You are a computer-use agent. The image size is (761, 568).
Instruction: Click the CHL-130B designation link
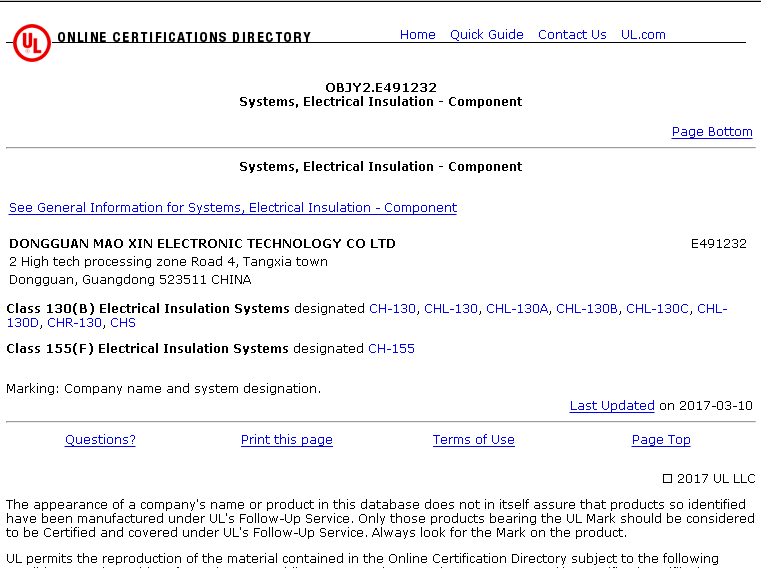587,309
